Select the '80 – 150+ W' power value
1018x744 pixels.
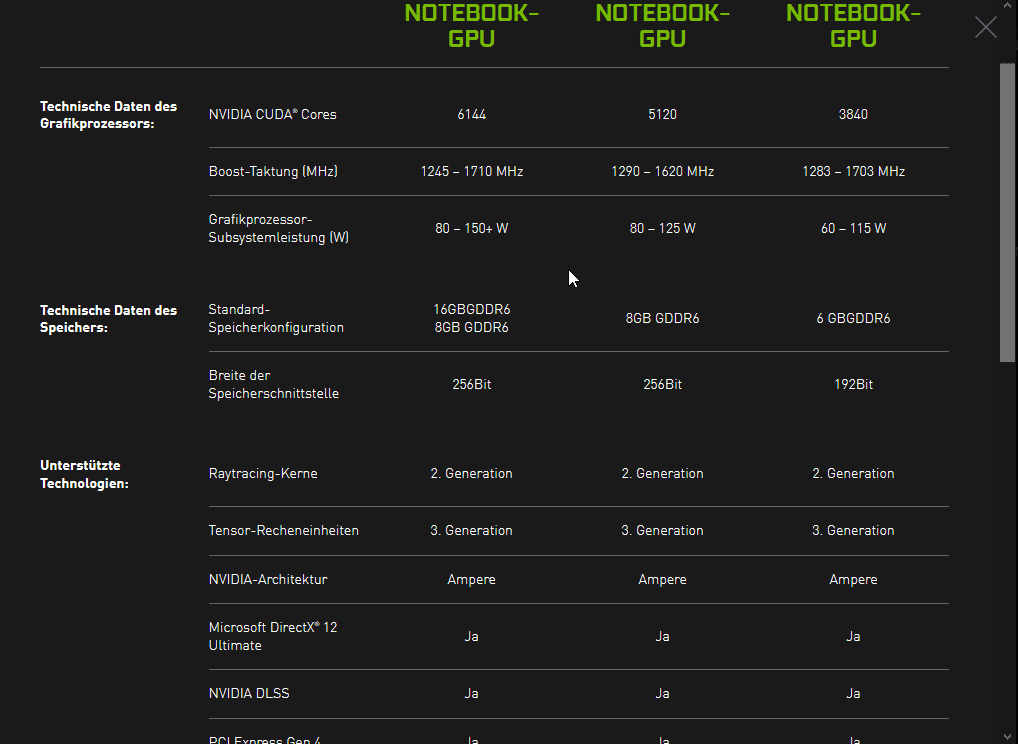tap(471, 229)
